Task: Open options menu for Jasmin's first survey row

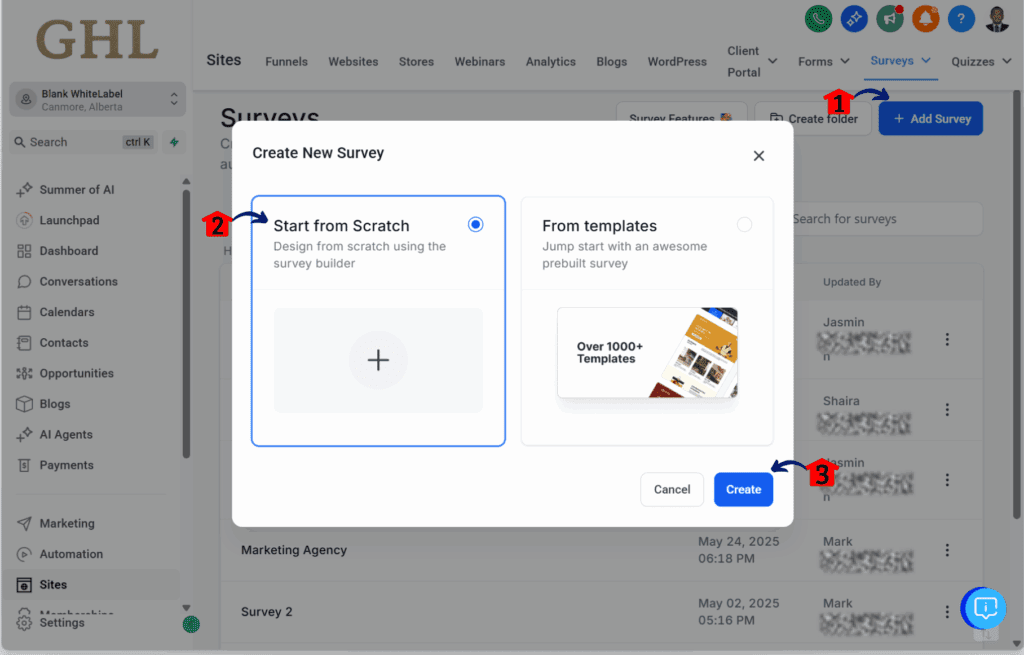Action: pyautogui.click(x=947, y=340)
